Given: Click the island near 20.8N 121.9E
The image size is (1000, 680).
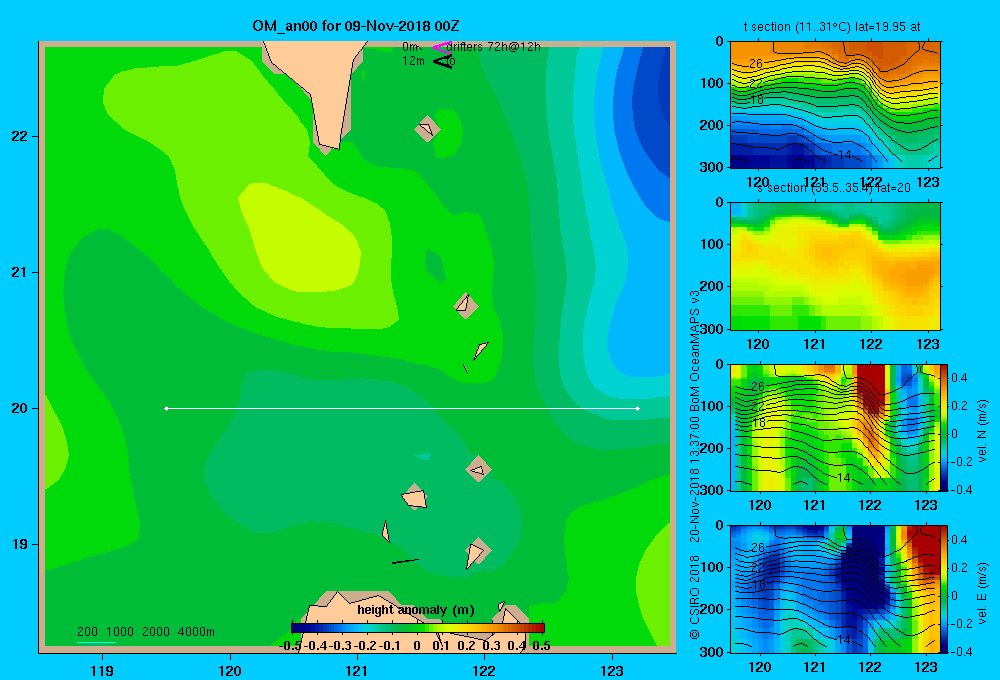Looking at the screenshot, I should [x=466, y=305].
